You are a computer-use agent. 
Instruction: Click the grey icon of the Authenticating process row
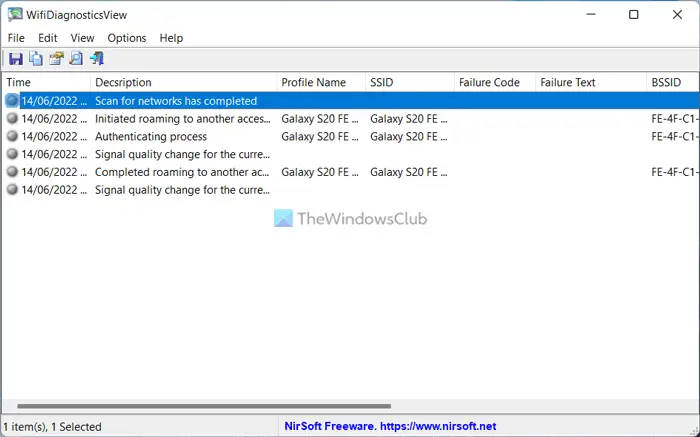(12, 136)
